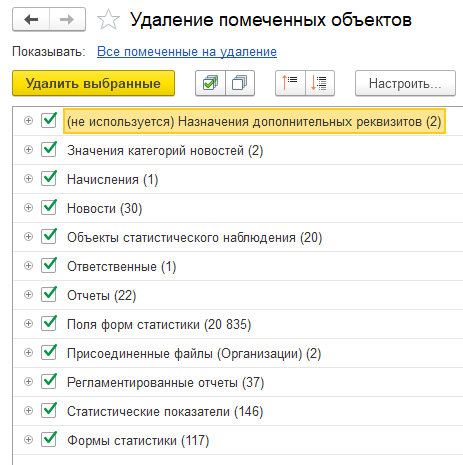This screenshot has height=465, width=463.
Task: Click the Удалить выбранные button
Action: click(x=93, y=83)
